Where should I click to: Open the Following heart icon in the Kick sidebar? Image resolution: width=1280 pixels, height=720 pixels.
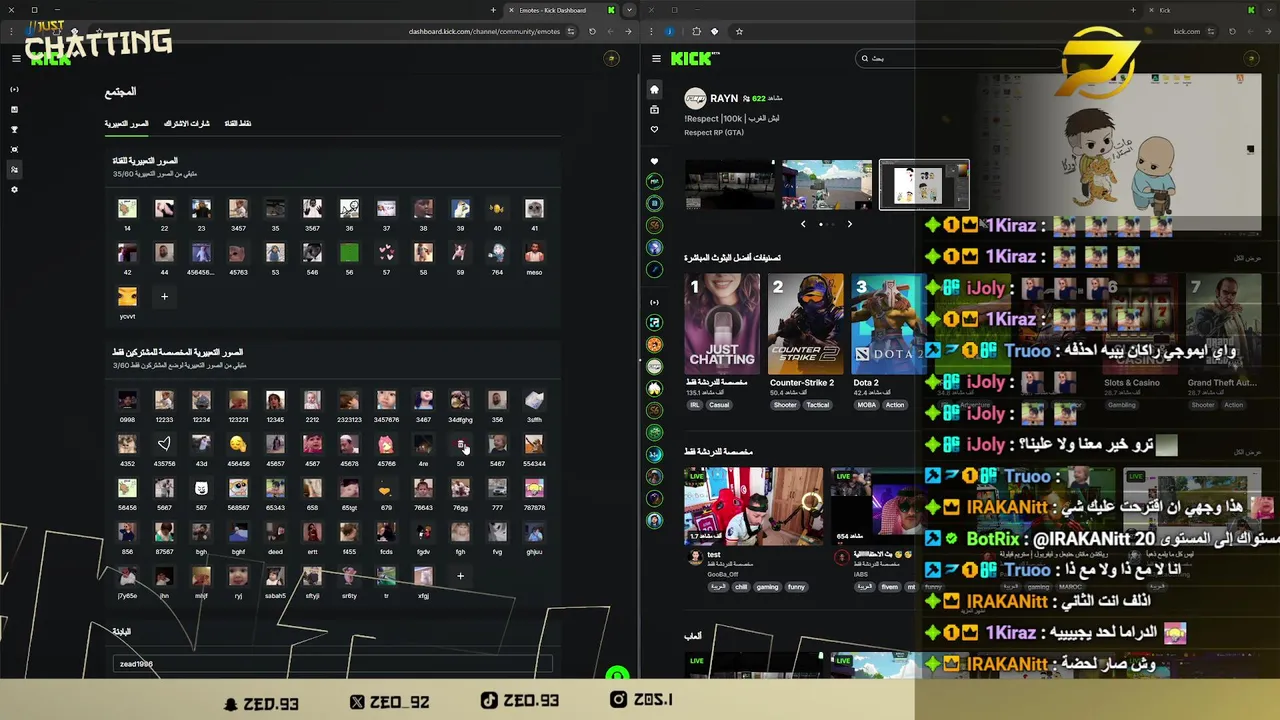[654, 129]
